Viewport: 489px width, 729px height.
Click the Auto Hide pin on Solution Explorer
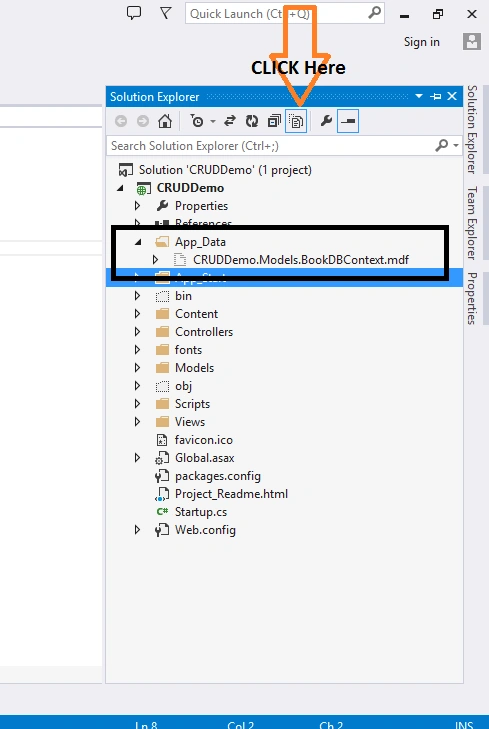pyautogui.click(x=436, y=96)
